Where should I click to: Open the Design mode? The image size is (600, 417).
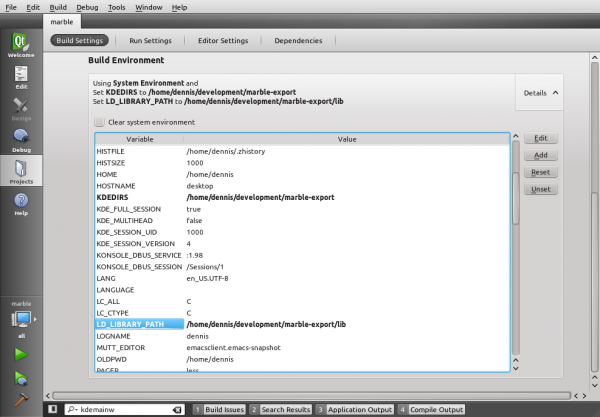(x=20, y=108)
